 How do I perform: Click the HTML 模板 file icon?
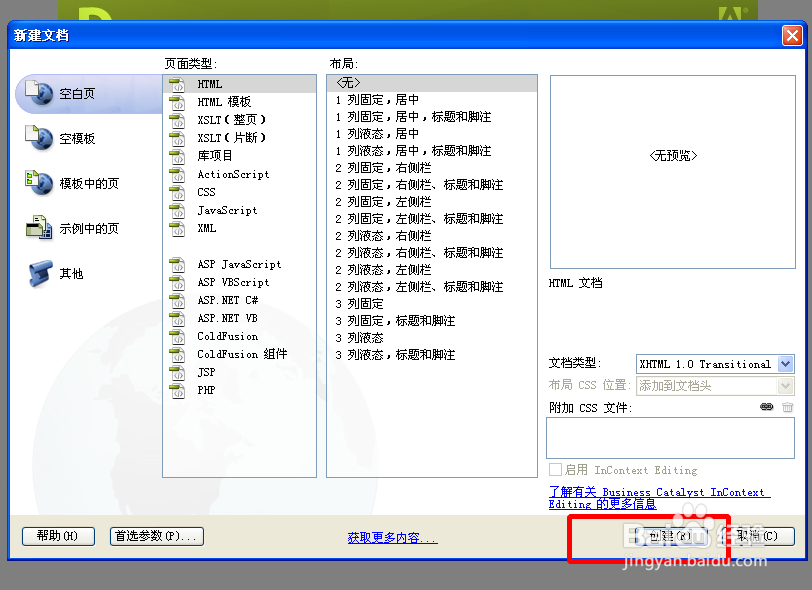coord(177,102)
